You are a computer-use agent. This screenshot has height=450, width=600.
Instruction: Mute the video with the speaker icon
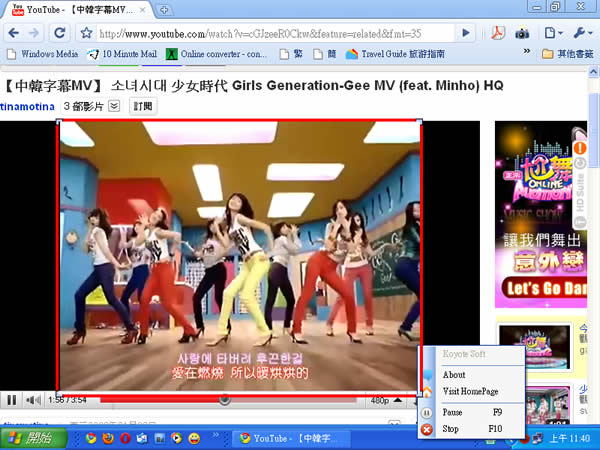tap(32, 400)
